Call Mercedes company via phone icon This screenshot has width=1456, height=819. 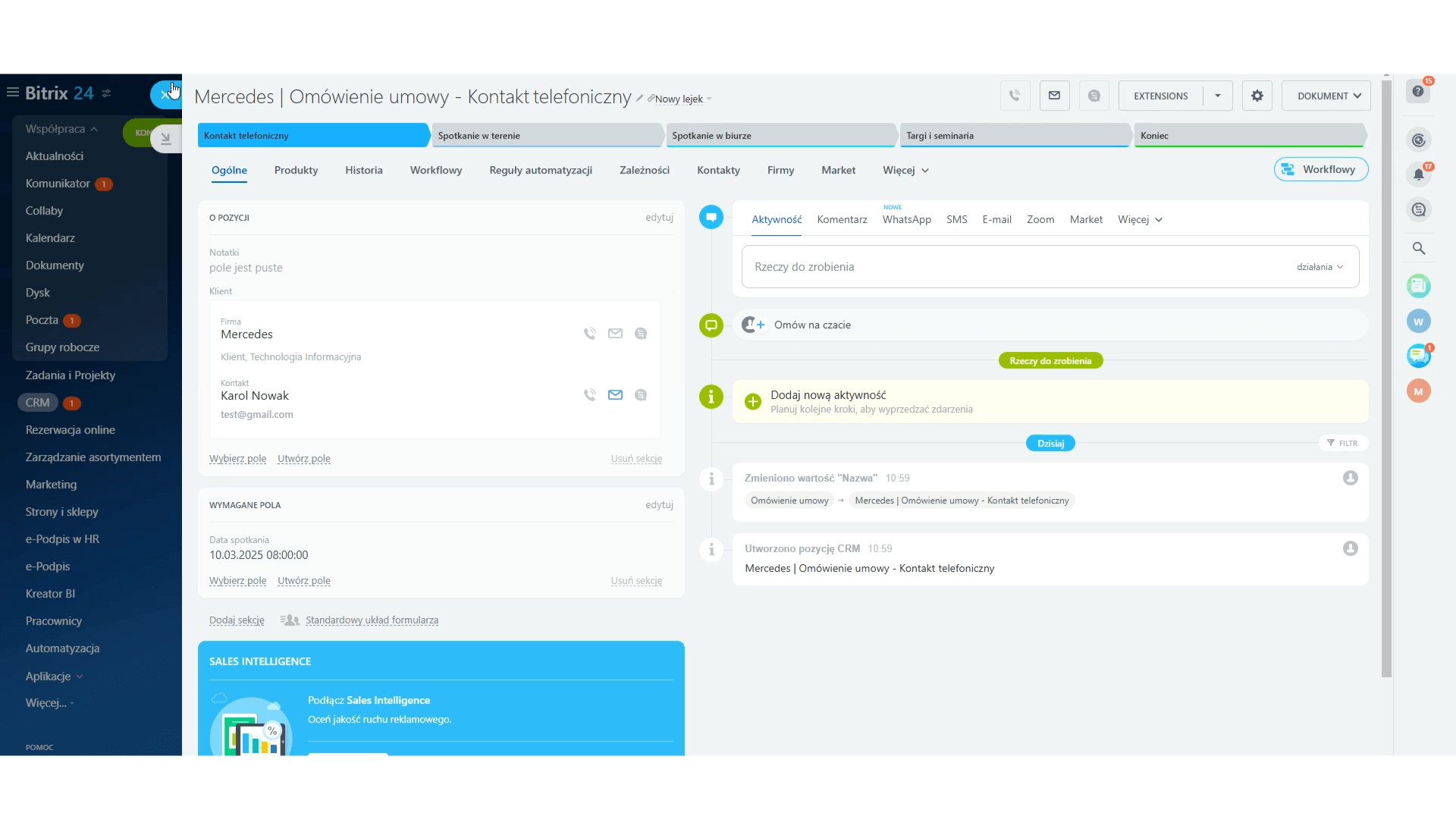point(589,334)
